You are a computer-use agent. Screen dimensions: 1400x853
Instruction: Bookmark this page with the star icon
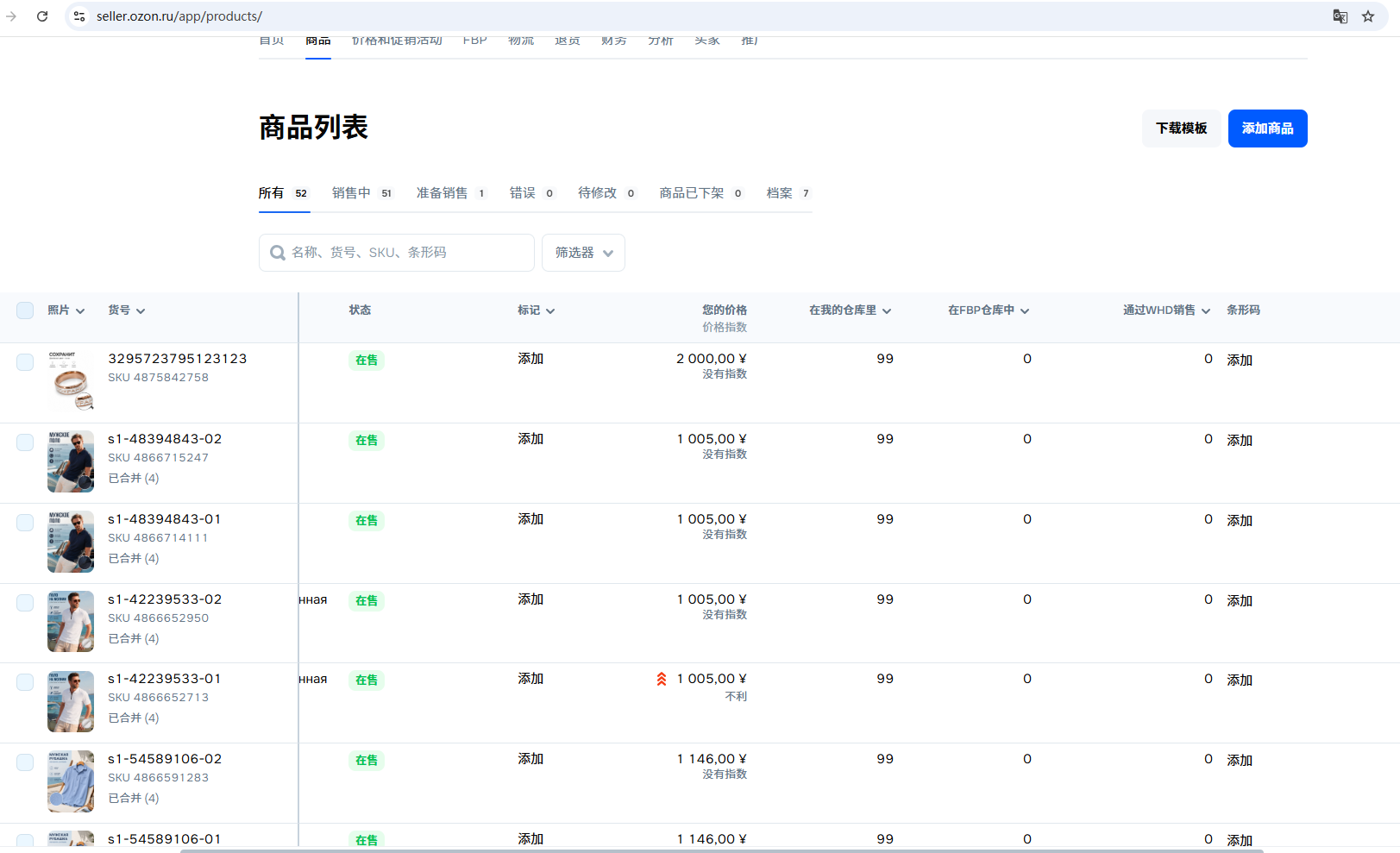[x=1368, y=16]
